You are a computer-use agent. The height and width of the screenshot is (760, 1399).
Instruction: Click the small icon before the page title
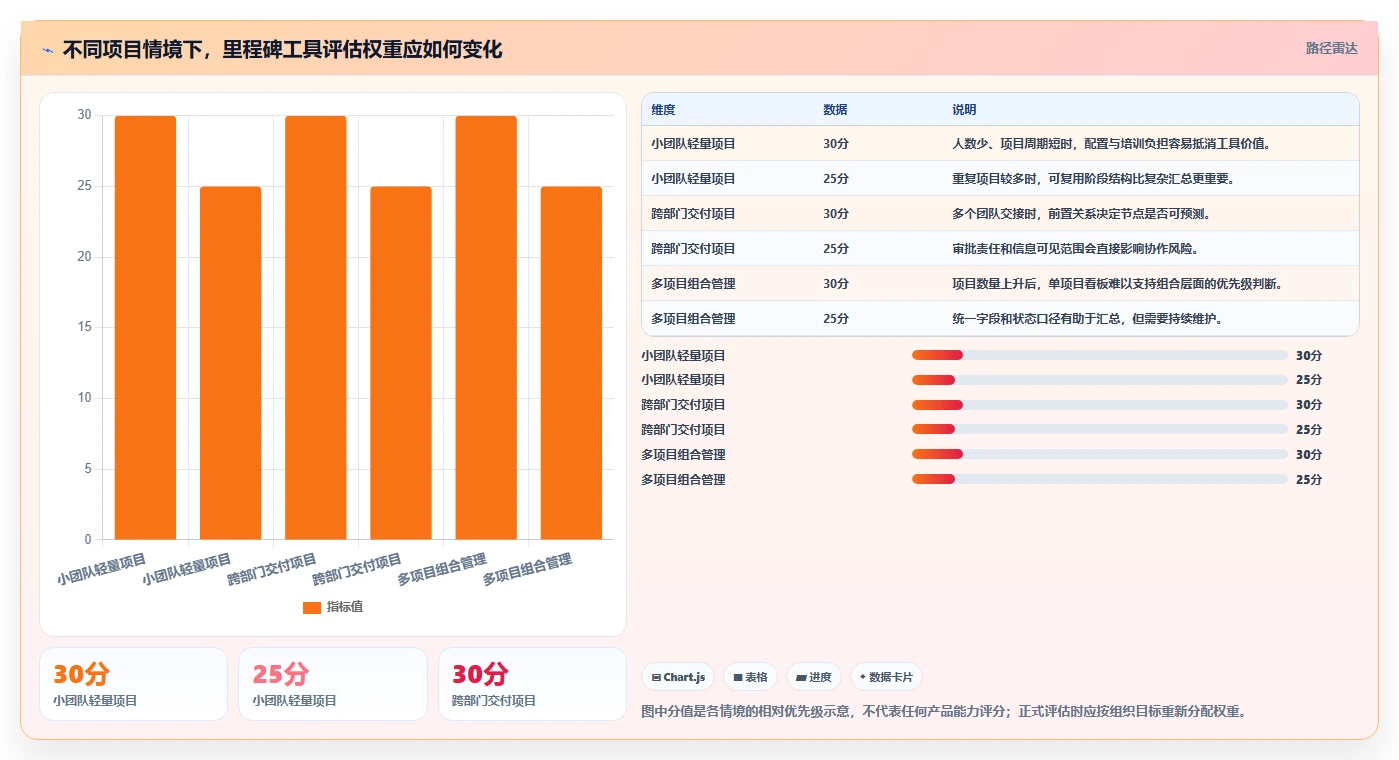47,50
